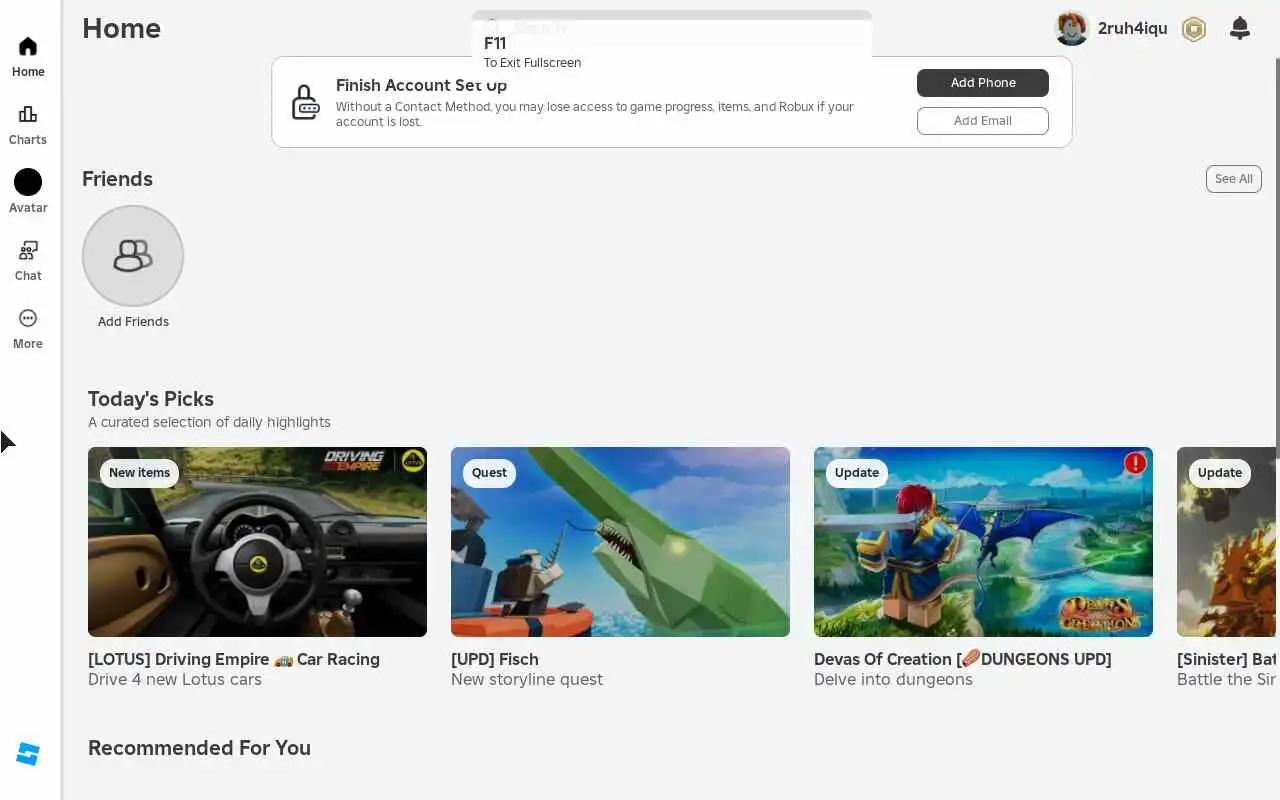Image resolution: width=1280 pixels, height=800 pixels.
Task: Open the Charts sidebar icon
Action: 28,115
